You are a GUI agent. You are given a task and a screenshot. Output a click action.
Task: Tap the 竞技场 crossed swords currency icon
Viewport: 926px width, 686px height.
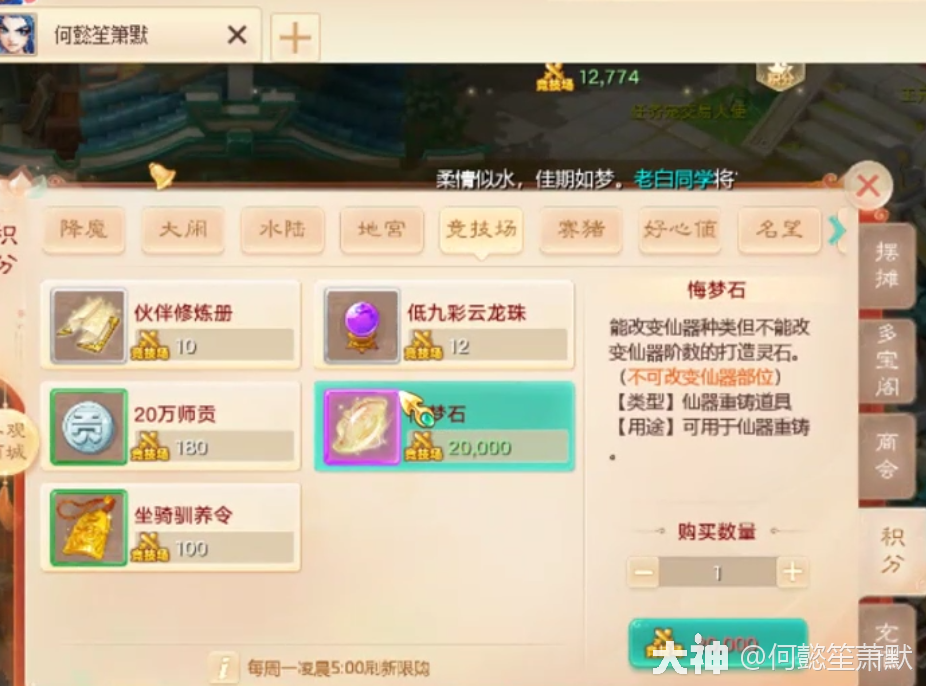tap(554, 77)
